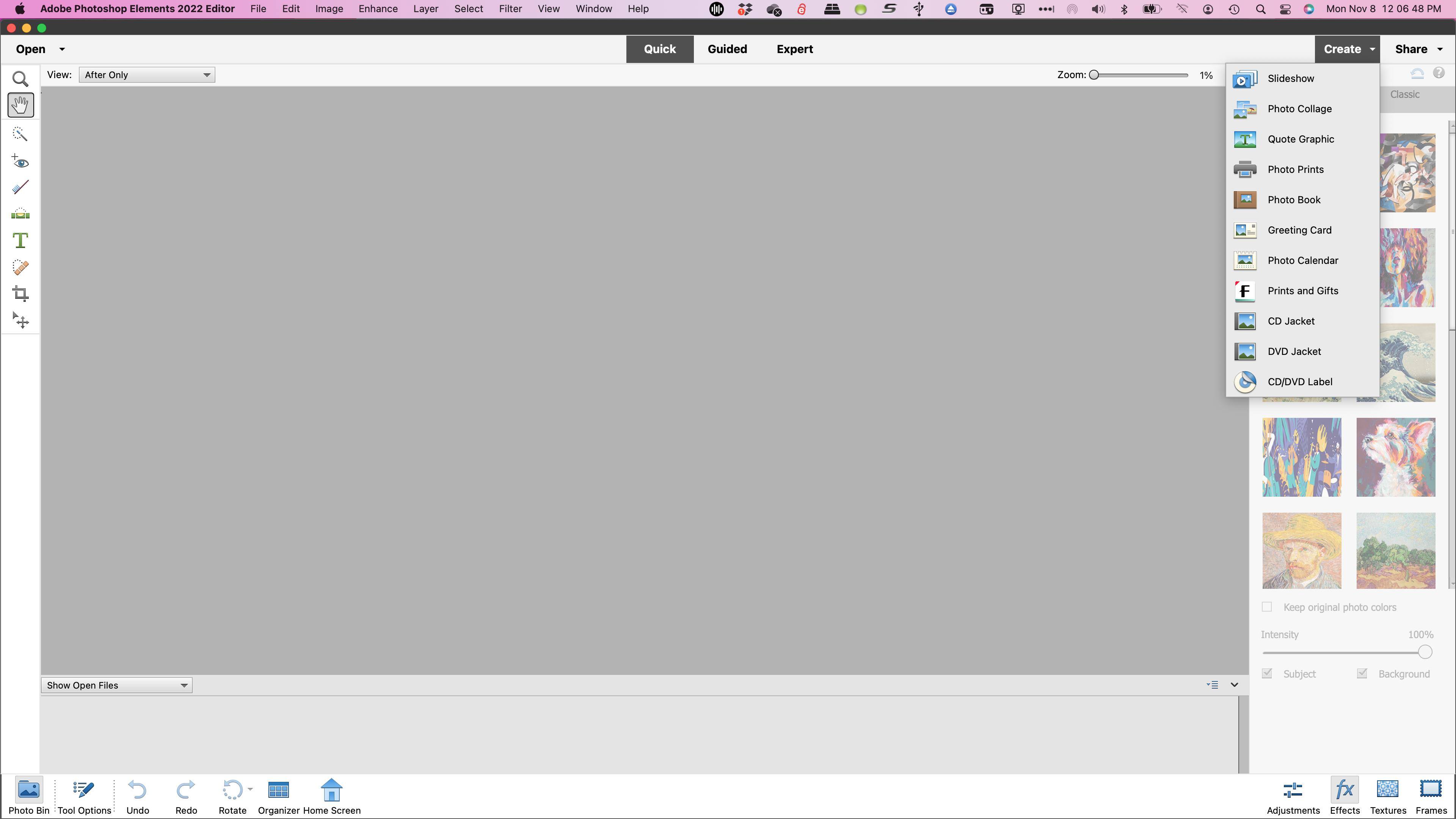Open the View After Only dropdown
The image size is (1456, 819).
tap(147, 75)
